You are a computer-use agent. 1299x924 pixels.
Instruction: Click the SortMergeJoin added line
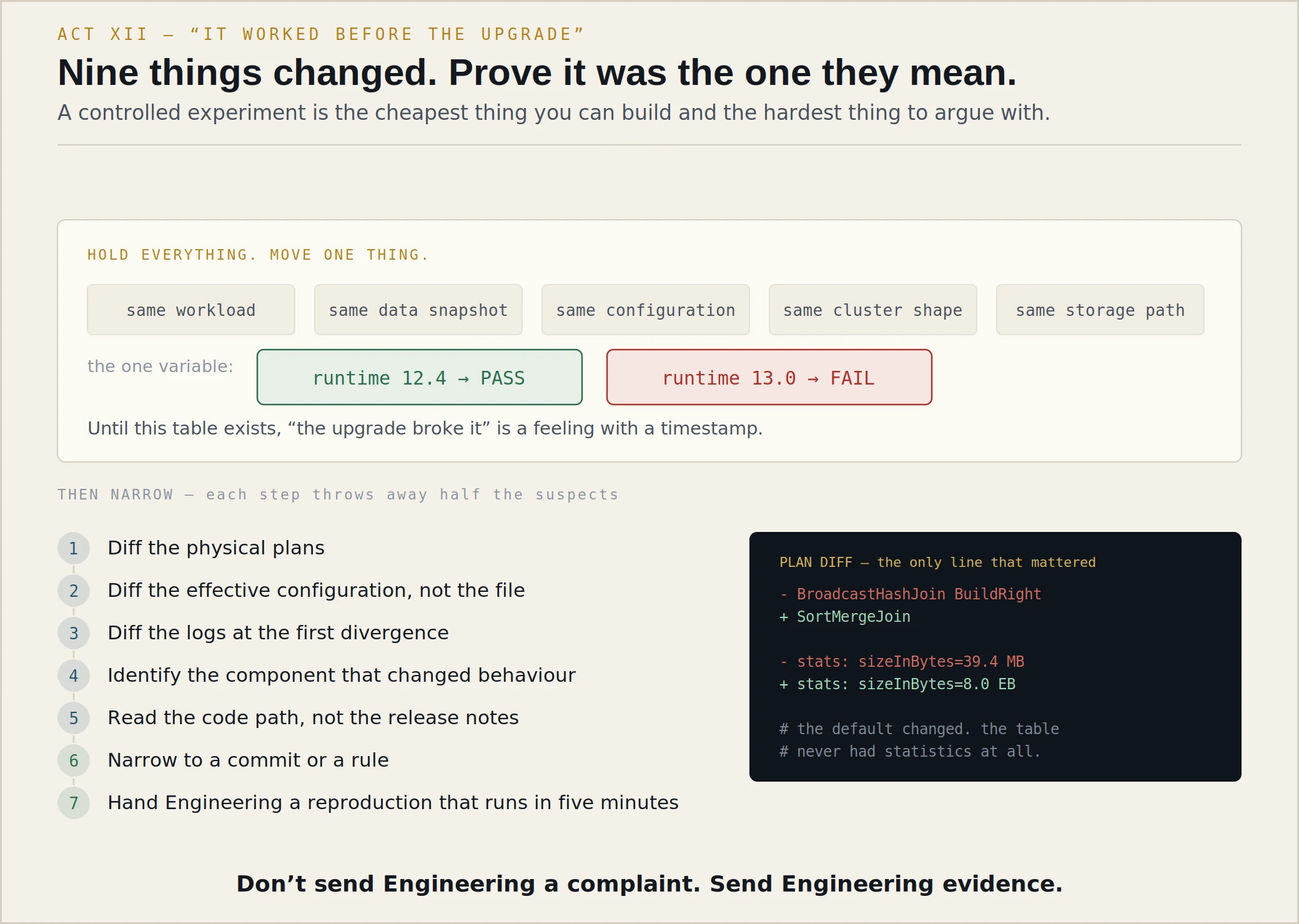pyautogui.click(x=845, y=616)
